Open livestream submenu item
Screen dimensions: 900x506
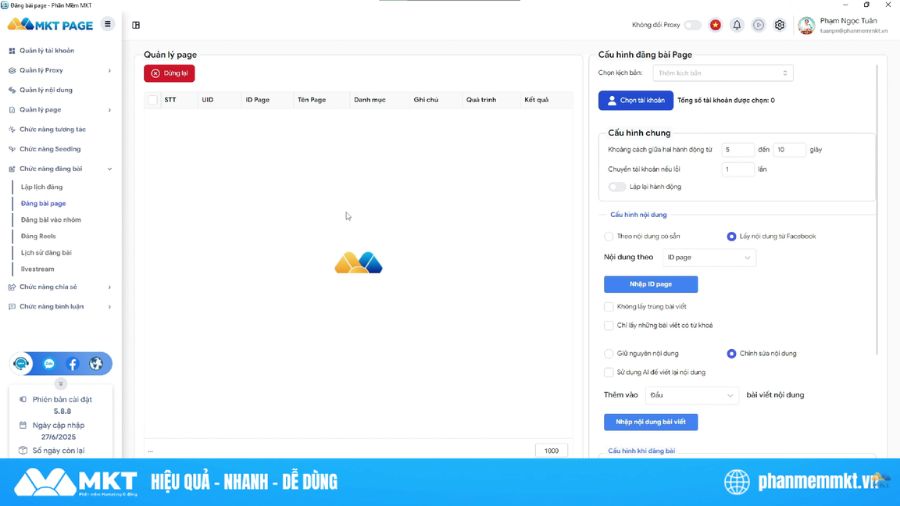(x=37, y=269)
